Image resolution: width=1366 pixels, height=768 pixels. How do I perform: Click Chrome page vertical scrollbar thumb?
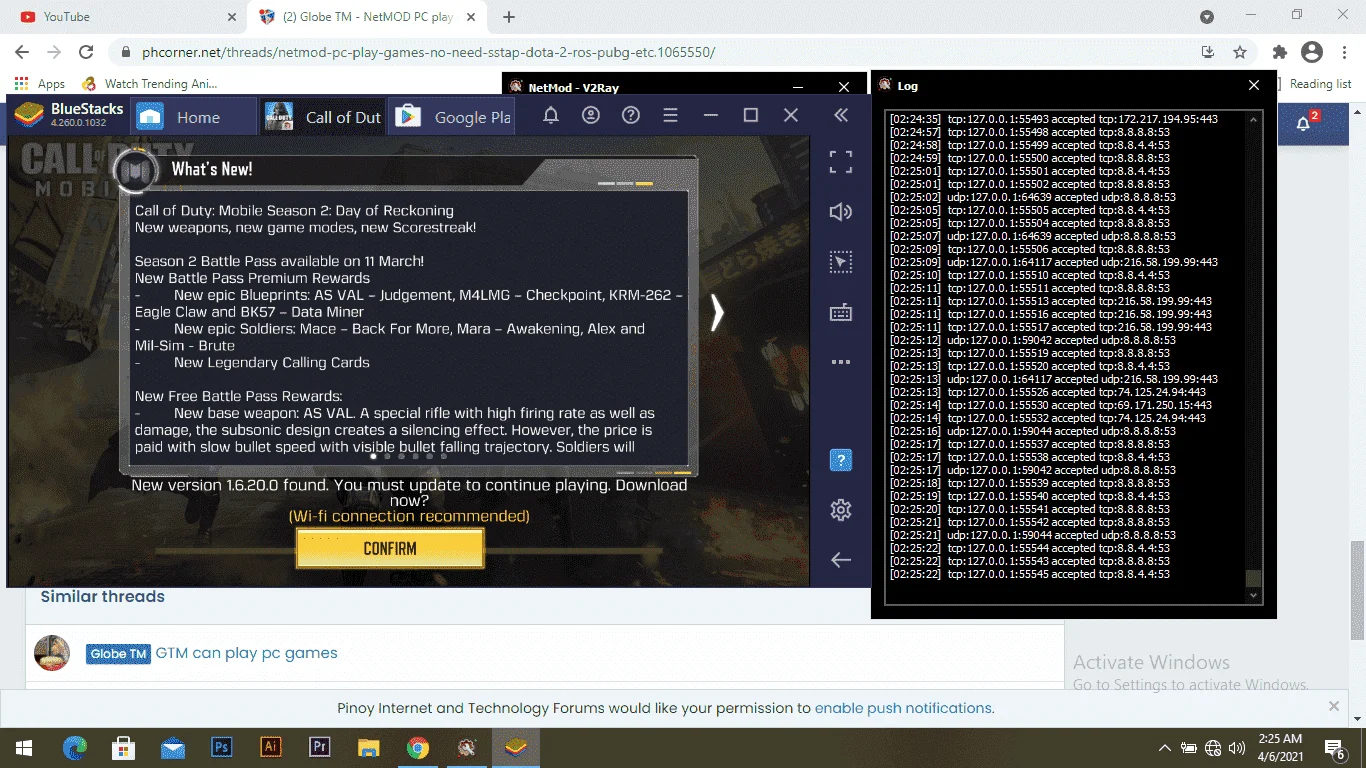1357,590
